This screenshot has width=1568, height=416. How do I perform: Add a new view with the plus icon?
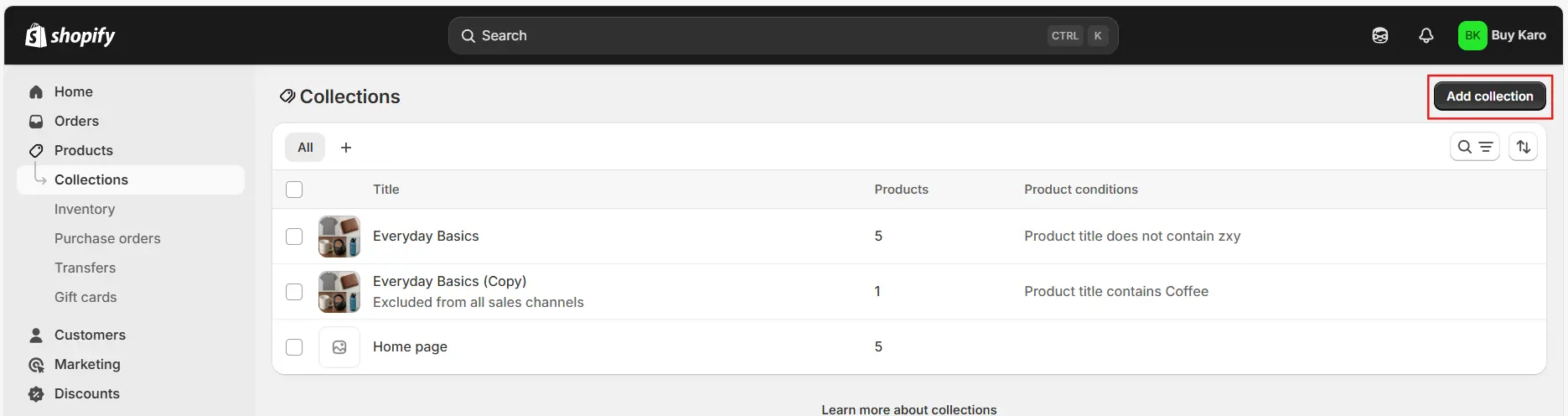[346, 148]
